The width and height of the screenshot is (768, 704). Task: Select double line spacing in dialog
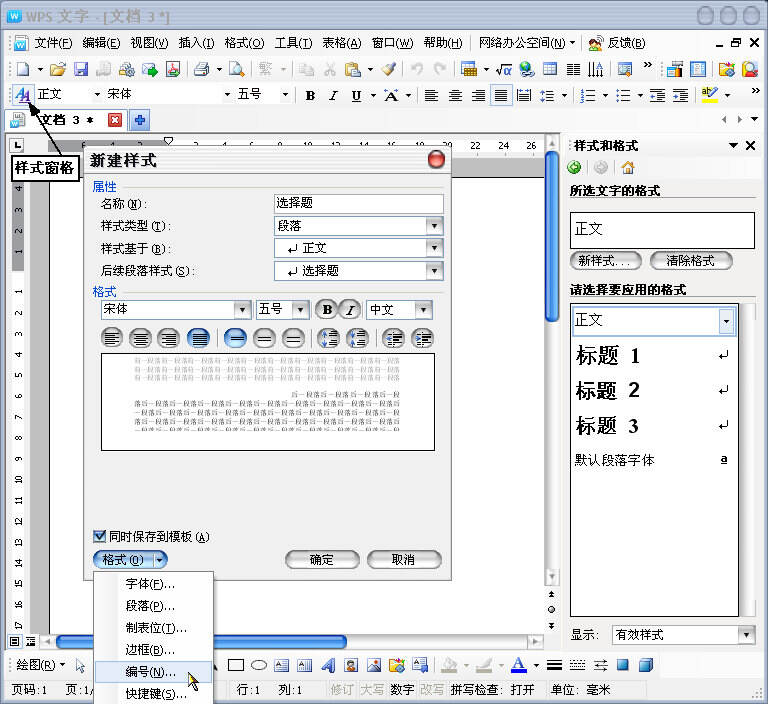pyautogui.click(x=293, y=338)
